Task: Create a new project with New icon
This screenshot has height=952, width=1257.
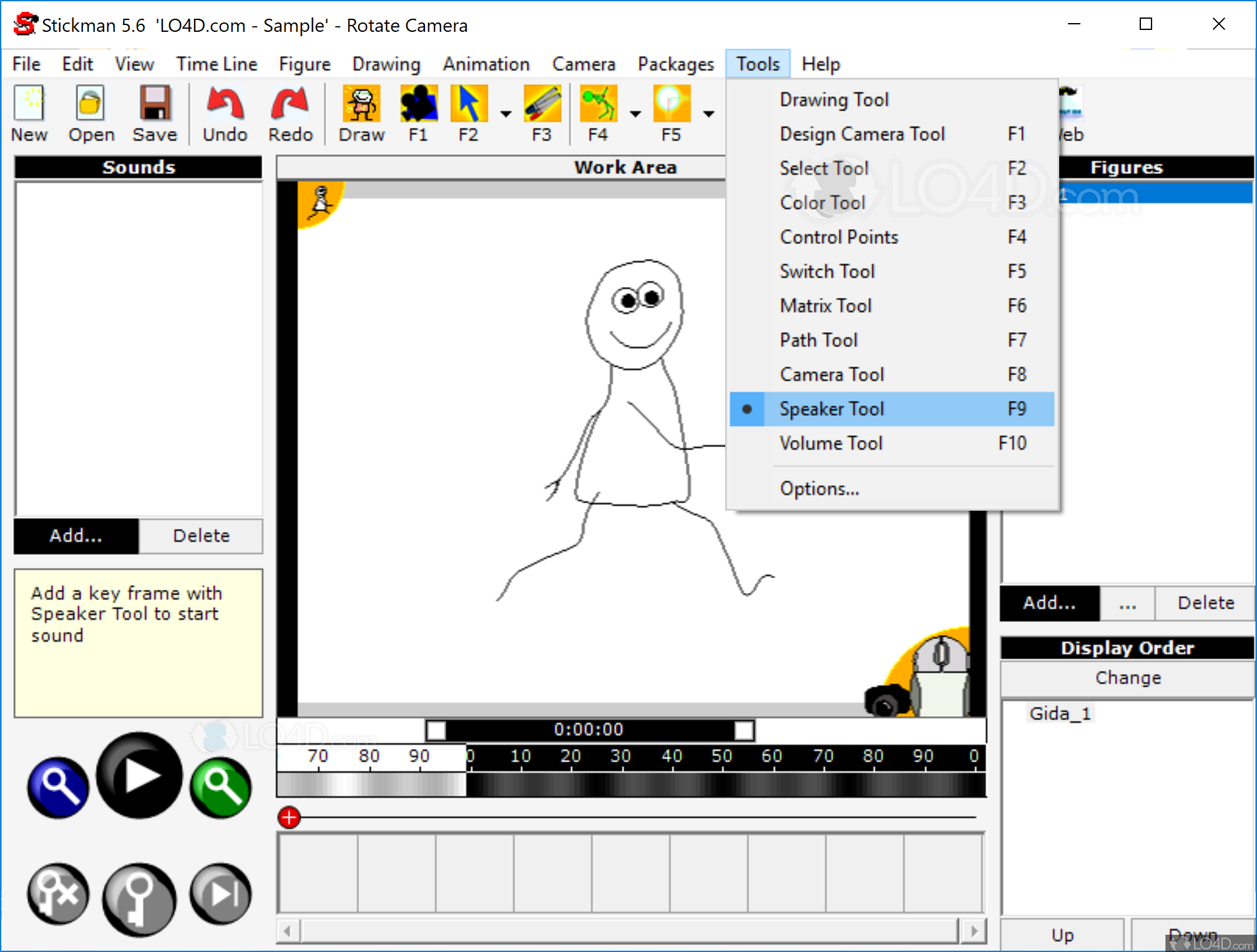Action: pyautogui.click(x=29, y=112)
